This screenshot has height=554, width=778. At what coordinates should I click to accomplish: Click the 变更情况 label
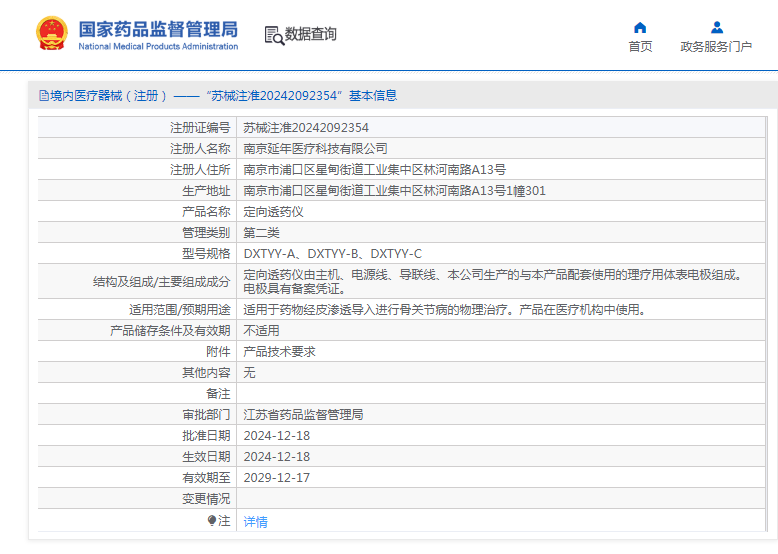[206, 498]
